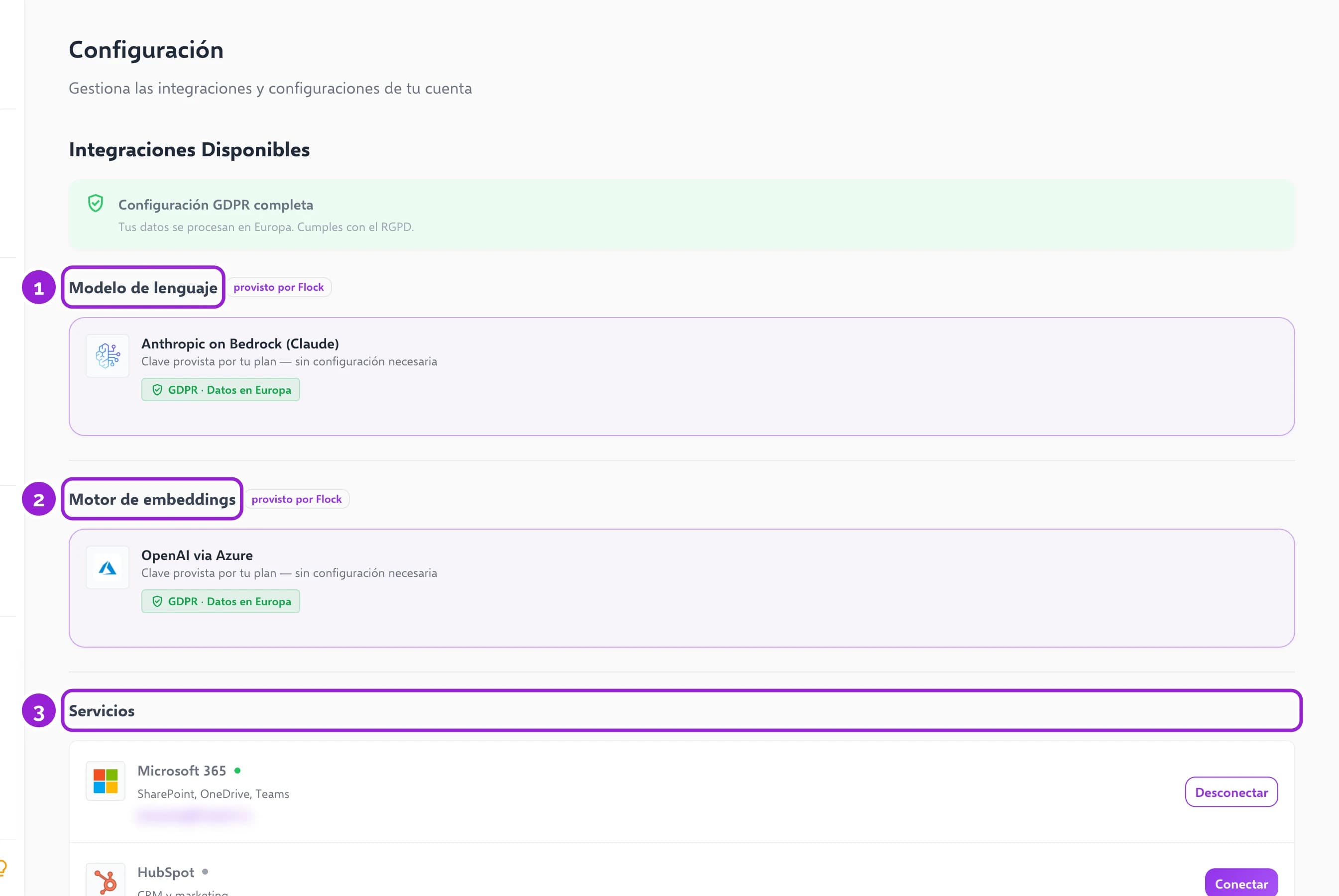
Task: Click the HubSpot service name
Action: coord(166,872)
